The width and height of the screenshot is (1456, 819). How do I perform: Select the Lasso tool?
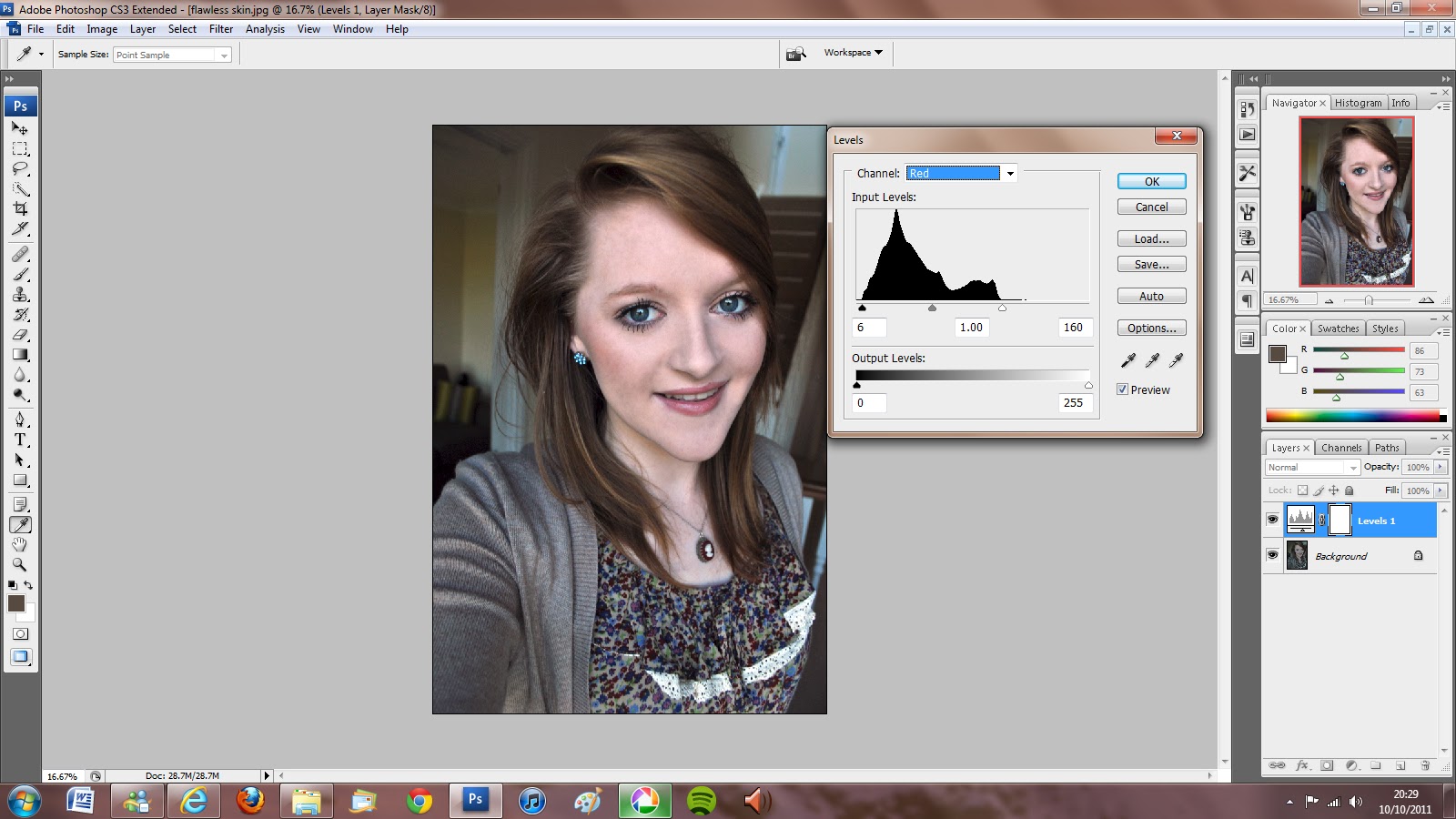tap(20, 168)
